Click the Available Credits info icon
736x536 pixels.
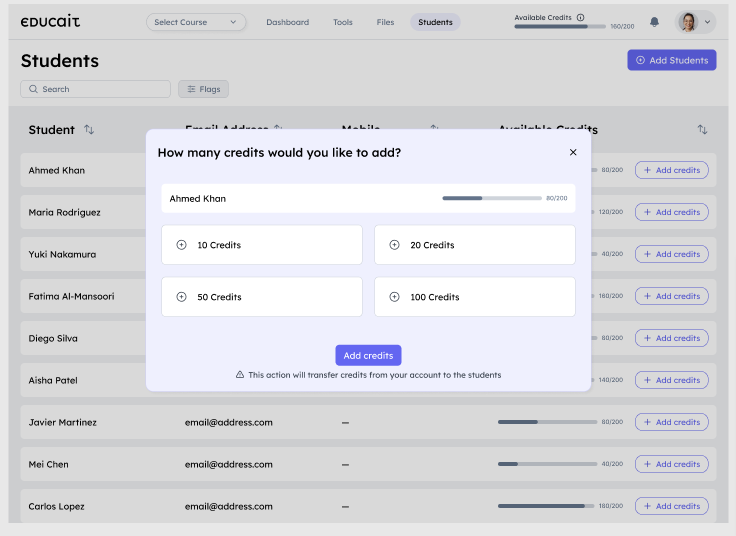581,17
